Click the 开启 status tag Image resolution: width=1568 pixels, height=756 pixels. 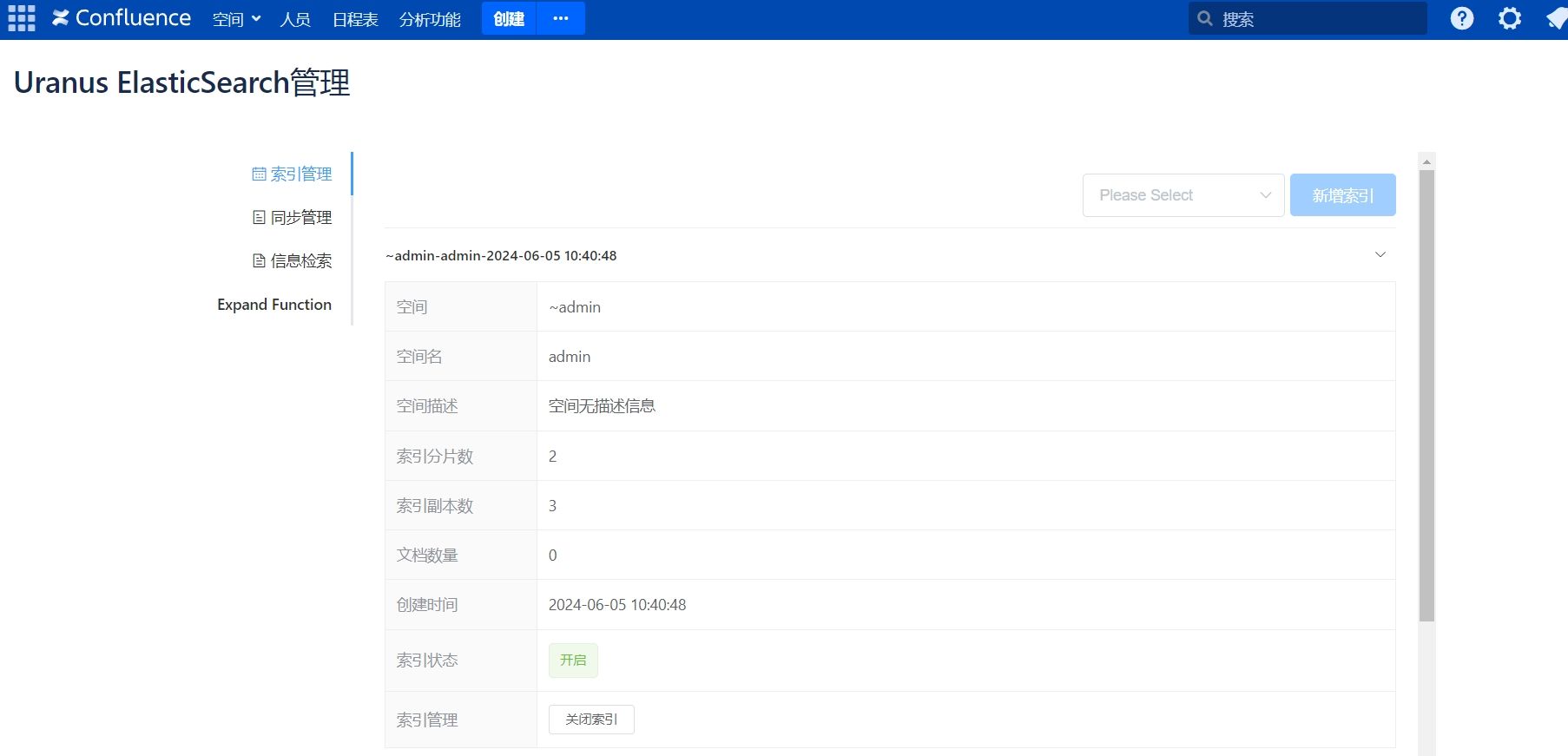573,660
